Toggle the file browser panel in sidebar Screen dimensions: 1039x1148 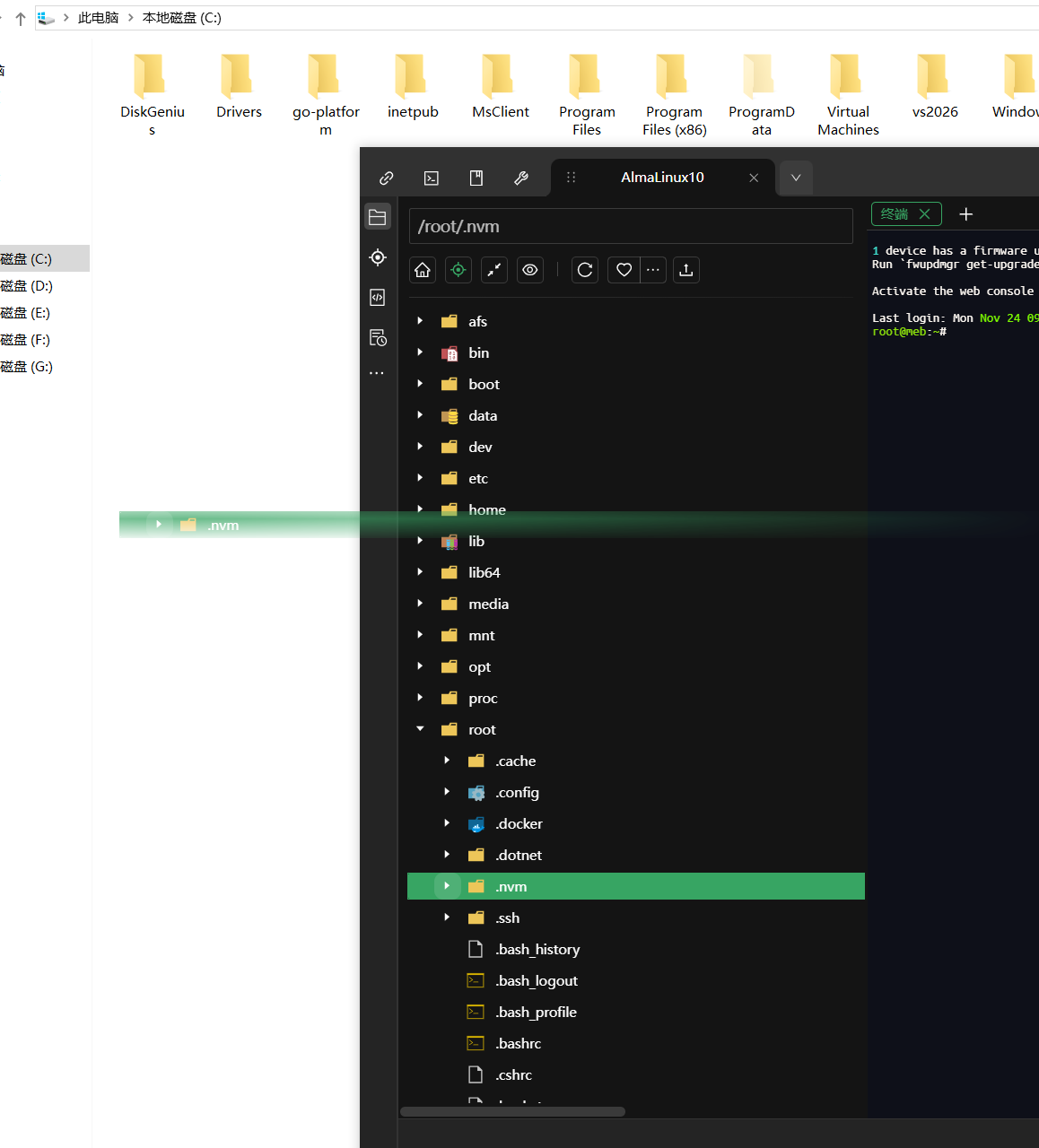378,217
